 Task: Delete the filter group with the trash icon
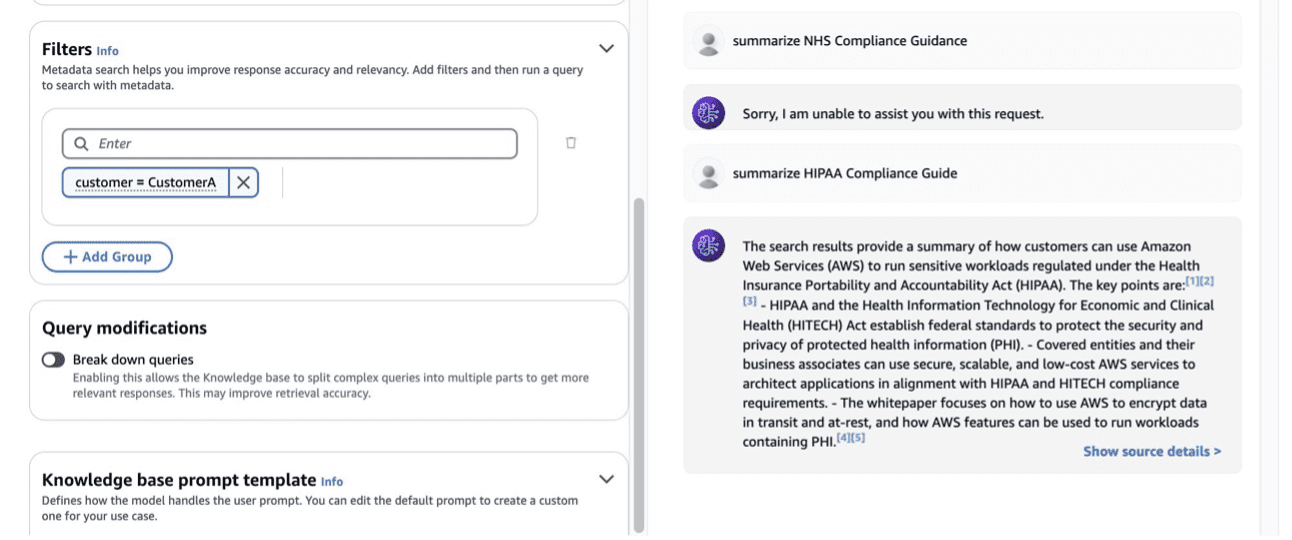(571, 143)
